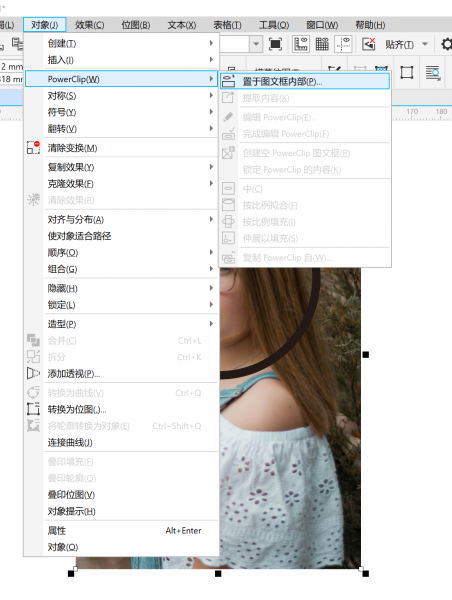This screenshot has width=452, height=600.
Task: Click the square frame icon in property bar
Action: (x=406, y=72)
